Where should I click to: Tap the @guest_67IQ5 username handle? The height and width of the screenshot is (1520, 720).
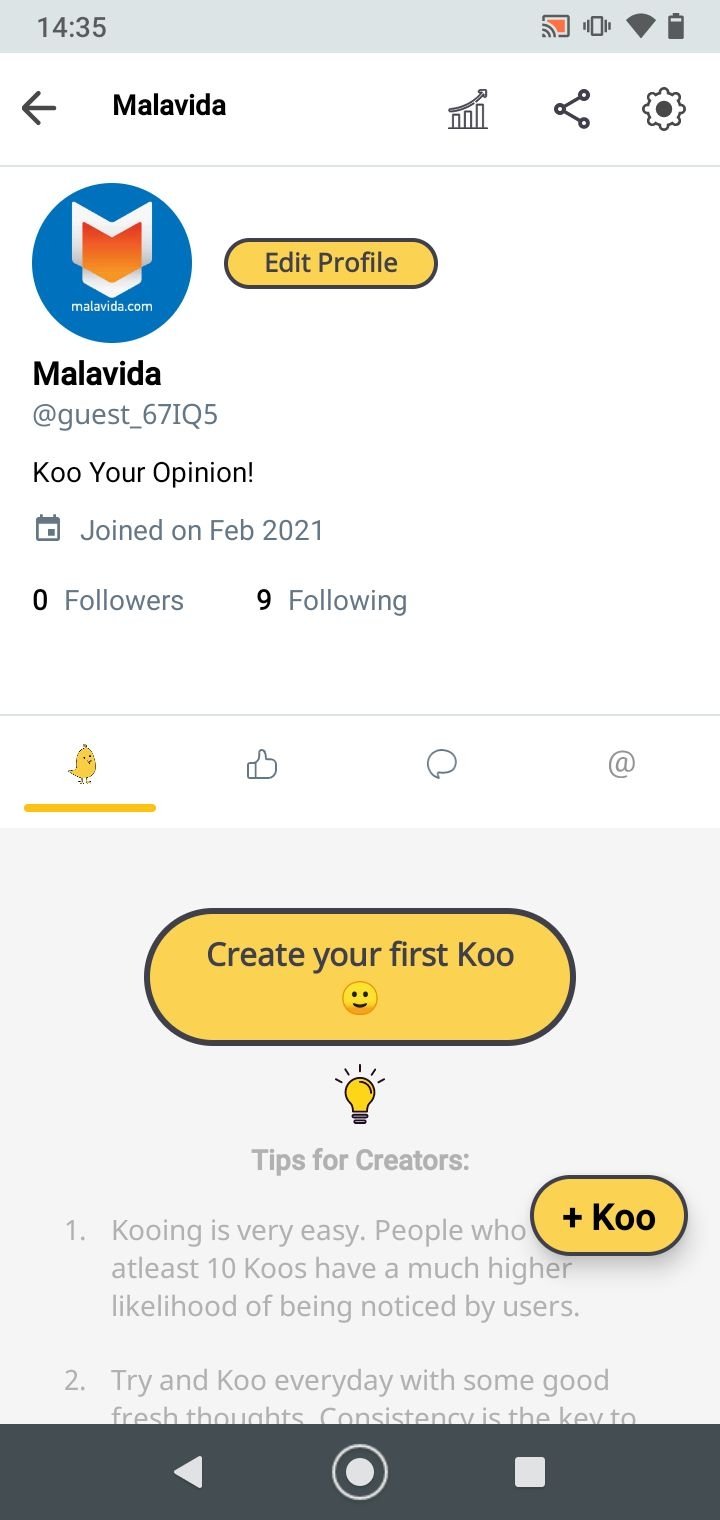(125, 415)
